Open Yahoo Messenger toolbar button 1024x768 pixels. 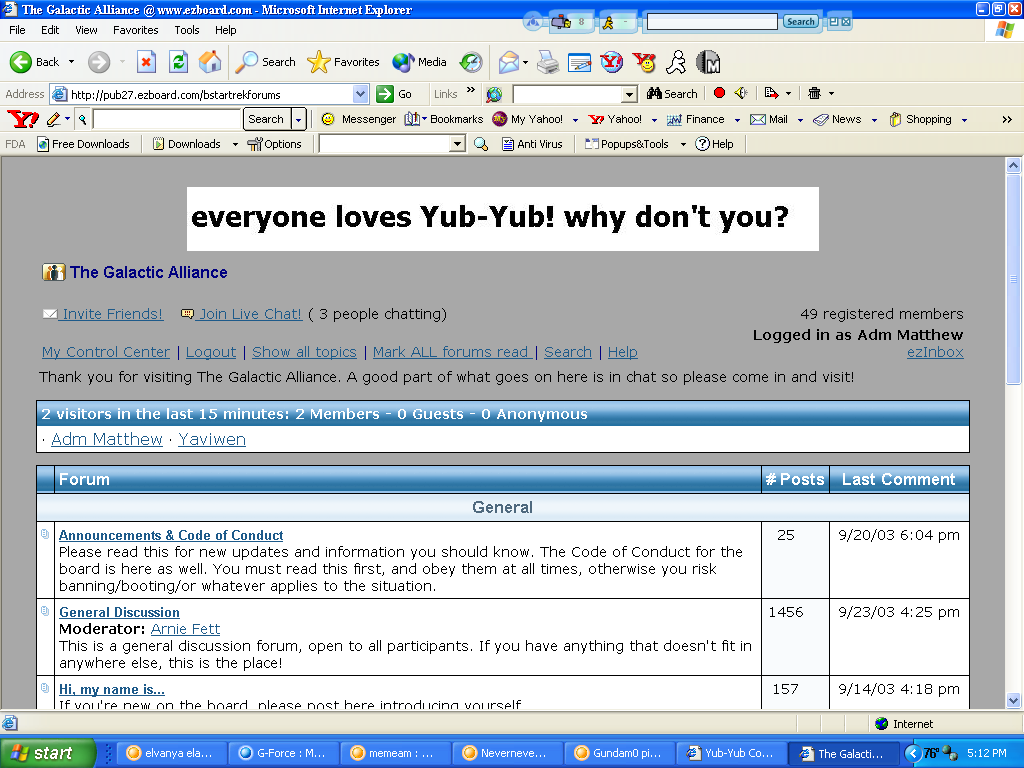click(359, 119)
